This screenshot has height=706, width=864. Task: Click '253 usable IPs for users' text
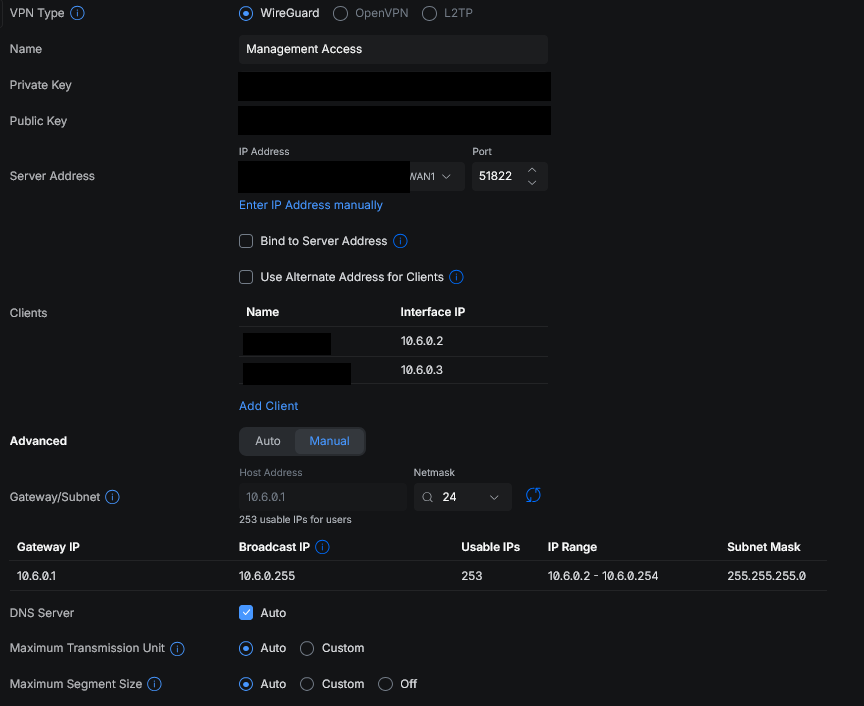click(x=295, y=519)
